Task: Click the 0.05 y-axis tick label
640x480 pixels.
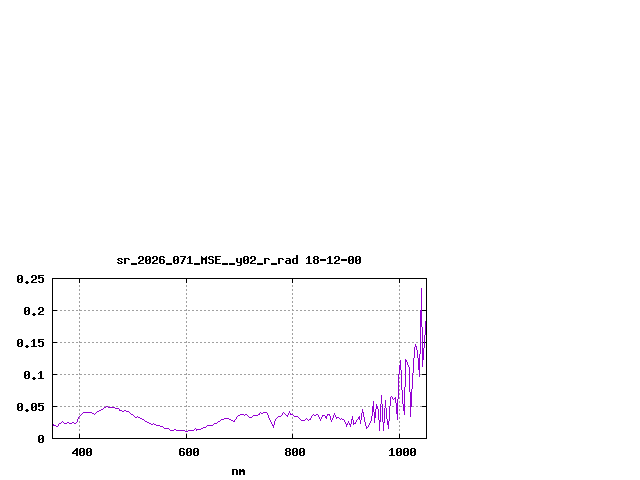Action: [31, 407]
